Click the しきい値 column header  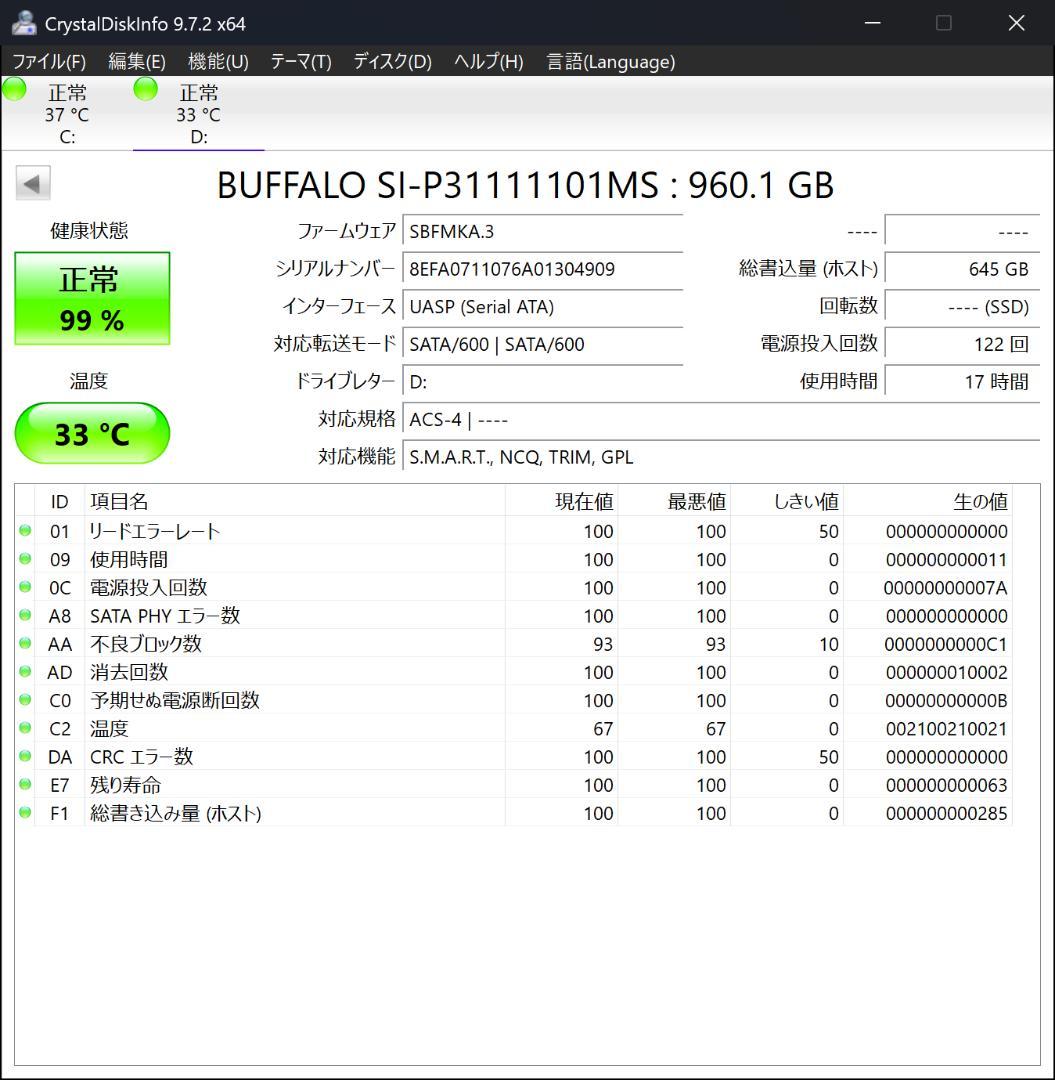[x=787, y=501]
